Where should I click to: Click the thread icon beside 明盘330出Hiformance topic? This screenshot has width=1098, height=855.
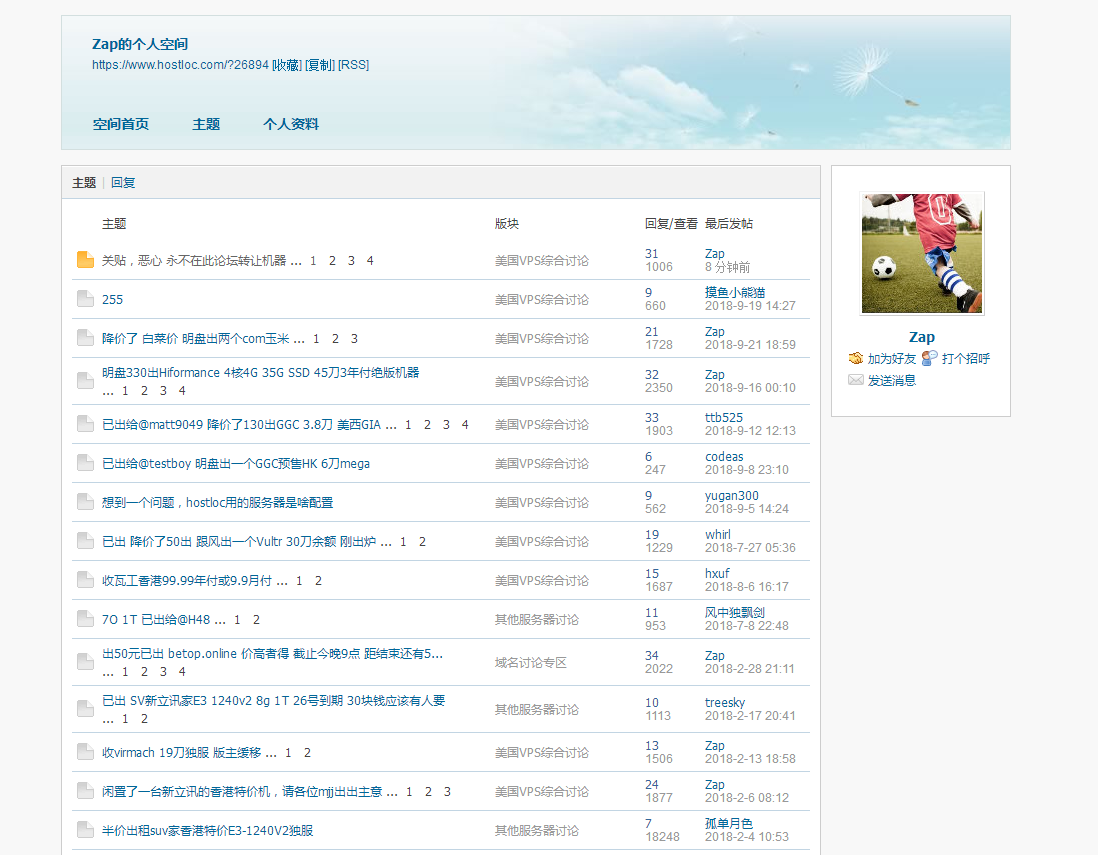coord(85,381)
